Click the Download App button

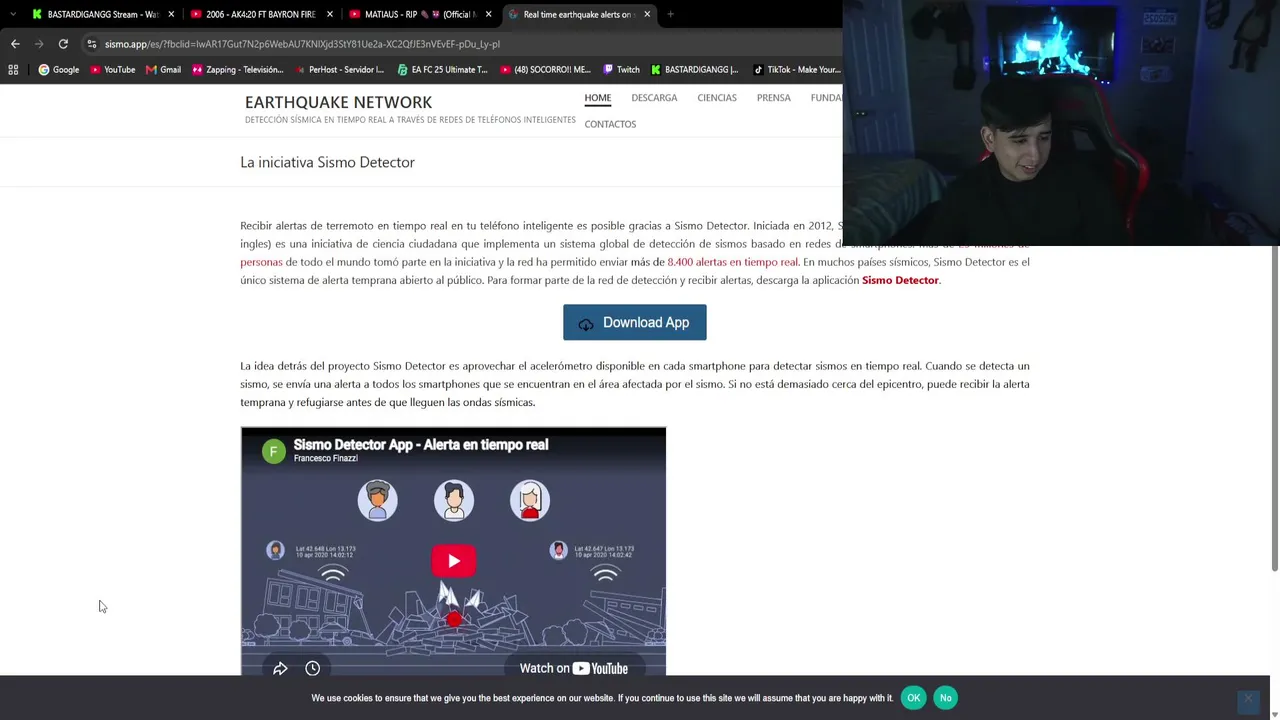coord(634,322)
